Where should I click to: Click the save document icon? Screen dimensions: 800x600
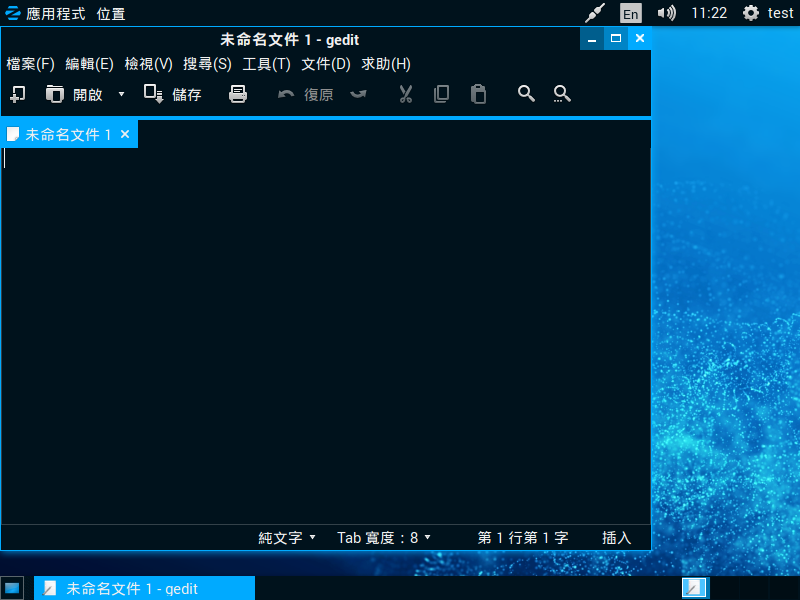154,94
